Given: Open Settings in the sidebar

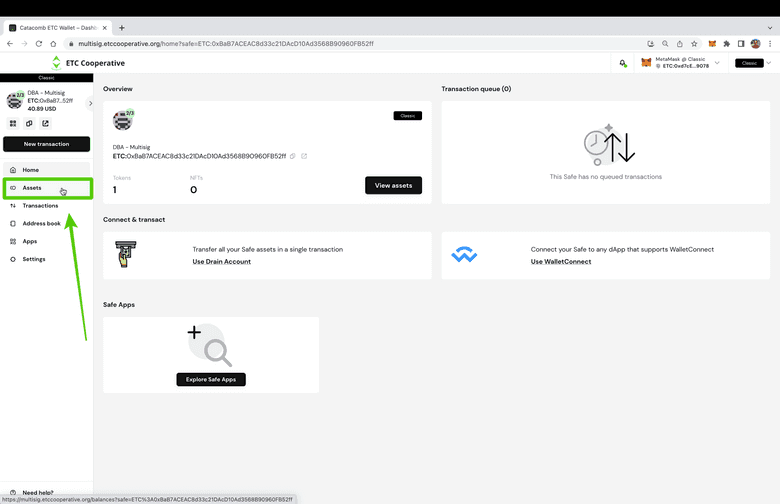Looking at the screenshot, I should tap(34, 259).
